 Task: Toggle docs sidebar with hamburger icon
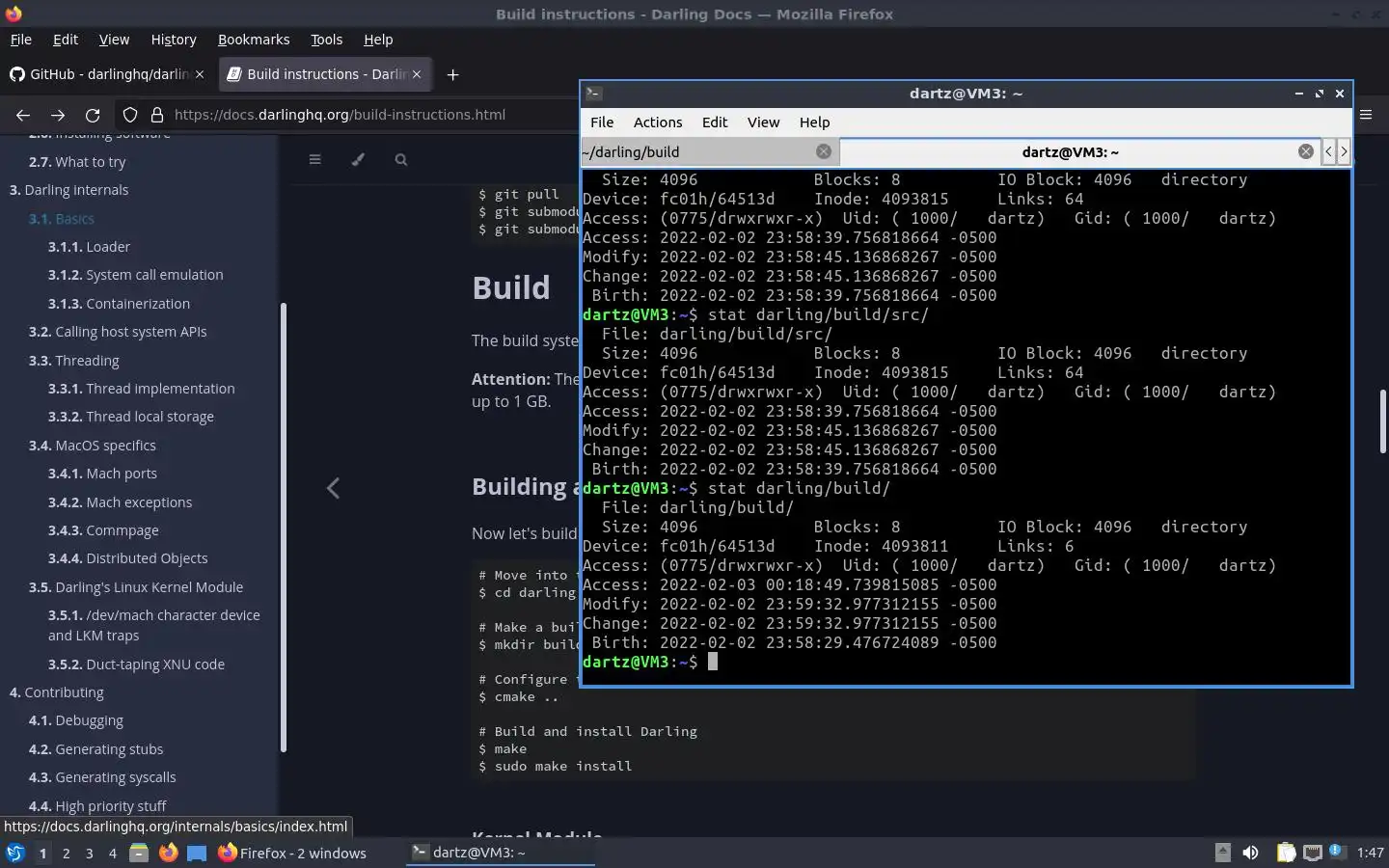coord(314,159)
